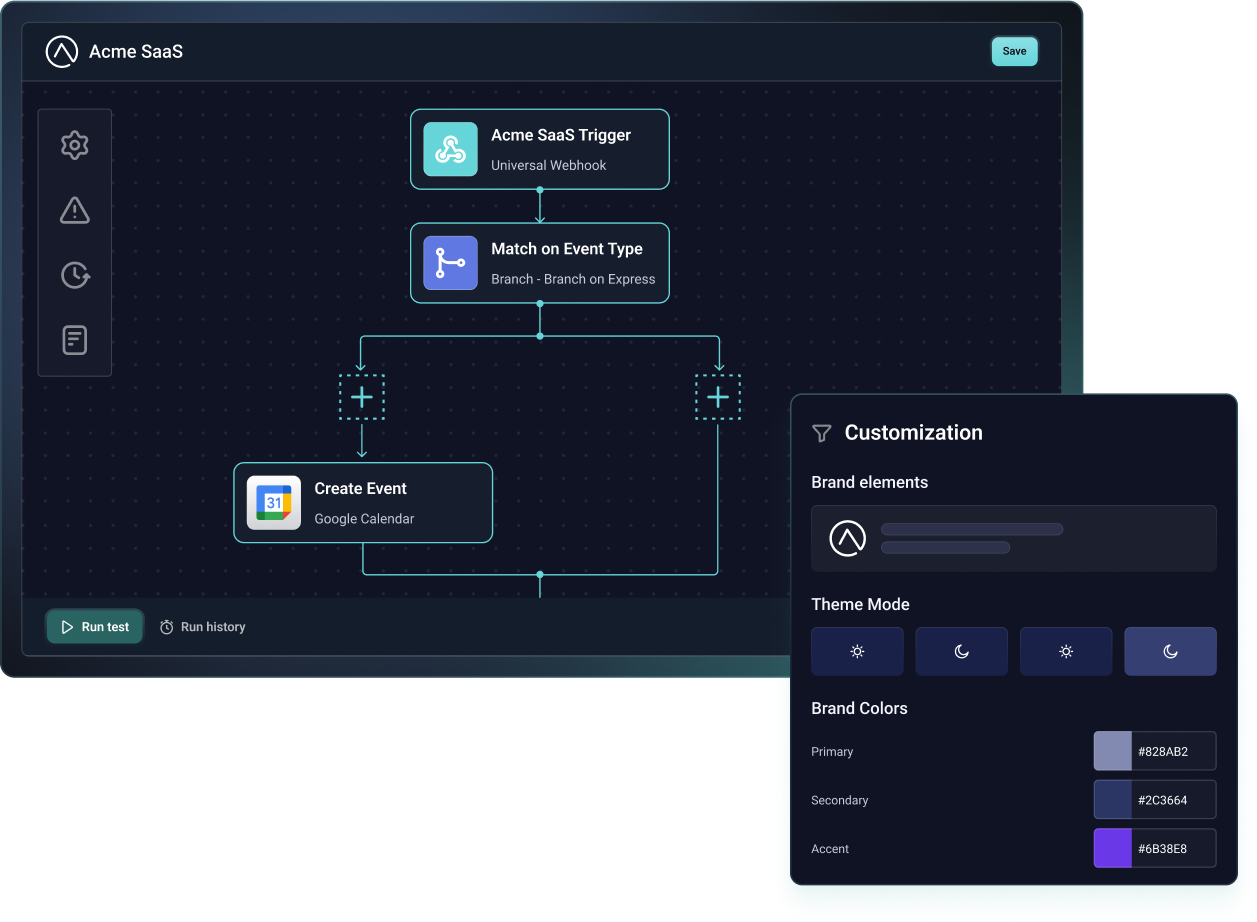Click the funnel icon next to Customization
The image size is (1257, 922).
point(822,433)
